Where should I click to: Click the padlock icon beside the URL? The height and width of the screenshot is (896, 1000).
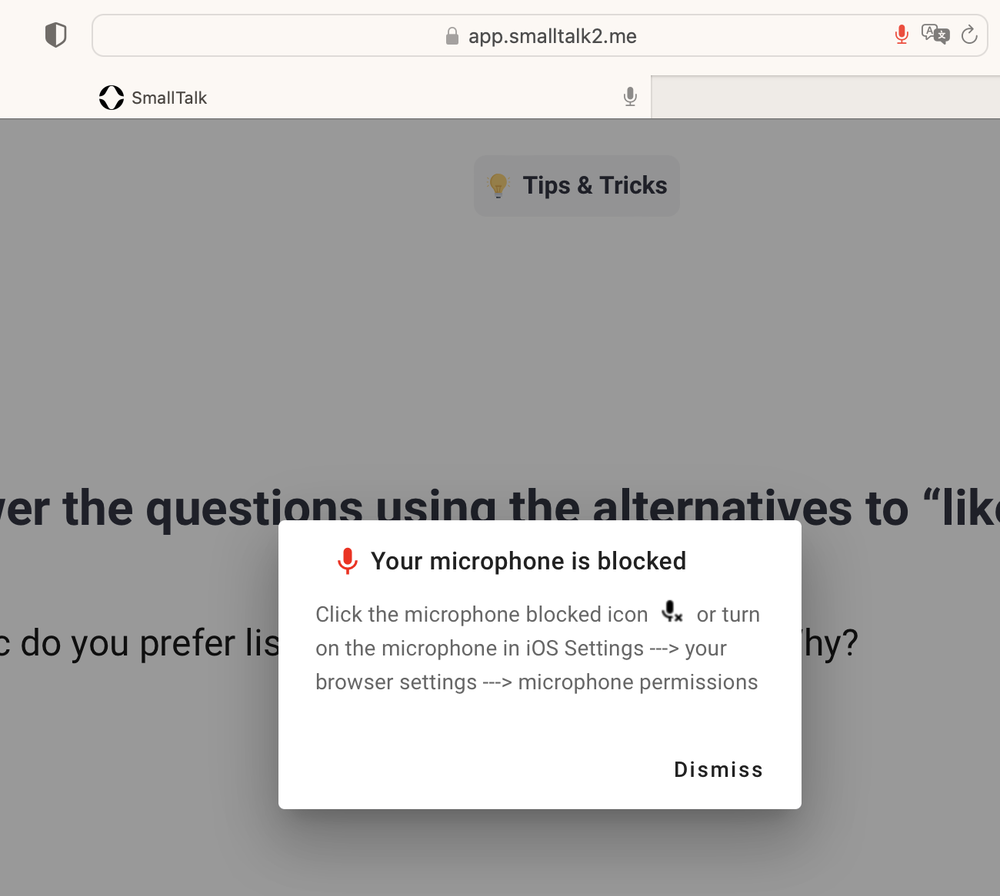452,37
